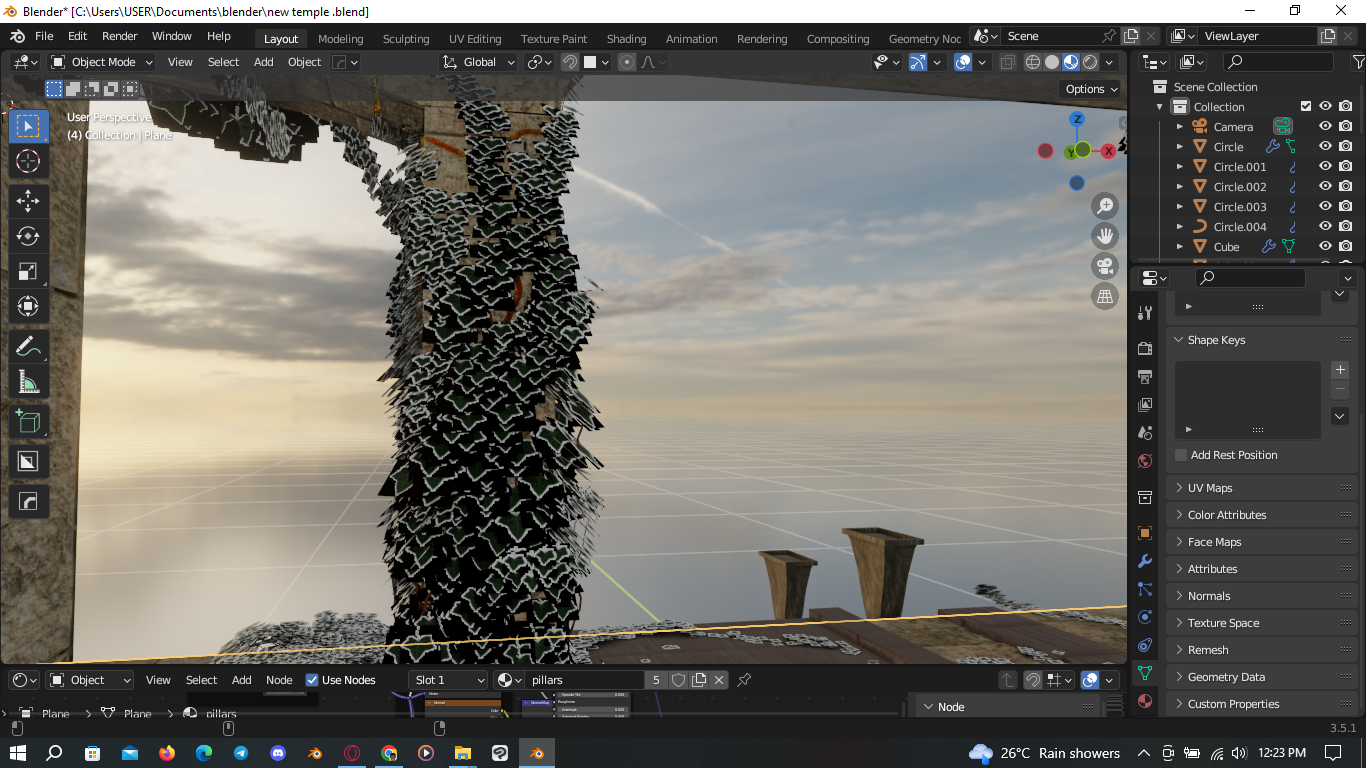
Task: Open the Modifiers wrench properties tab
Action: (1145, 561)
